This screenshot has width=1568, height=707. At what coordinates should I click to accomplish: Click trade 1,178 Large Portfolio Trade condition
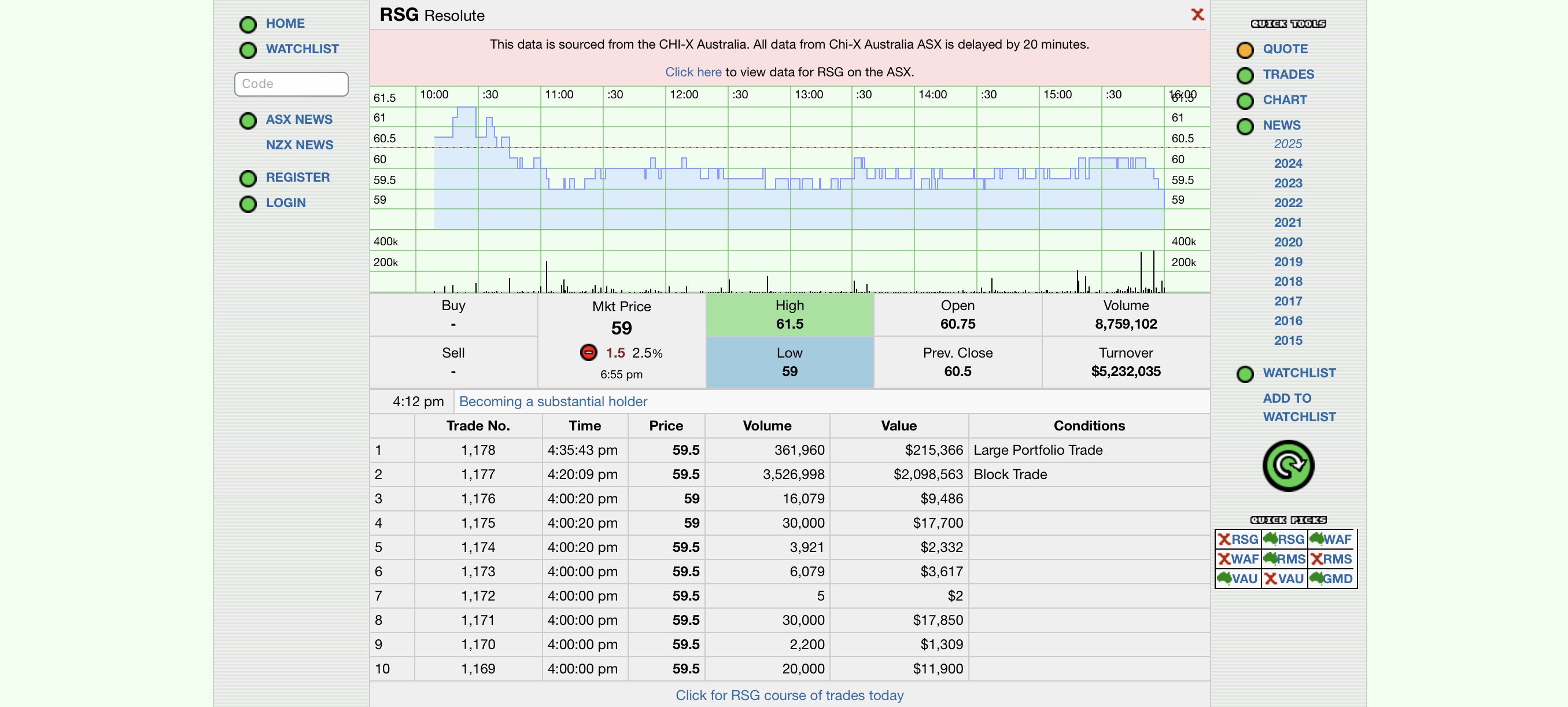tap(1038, 450)
